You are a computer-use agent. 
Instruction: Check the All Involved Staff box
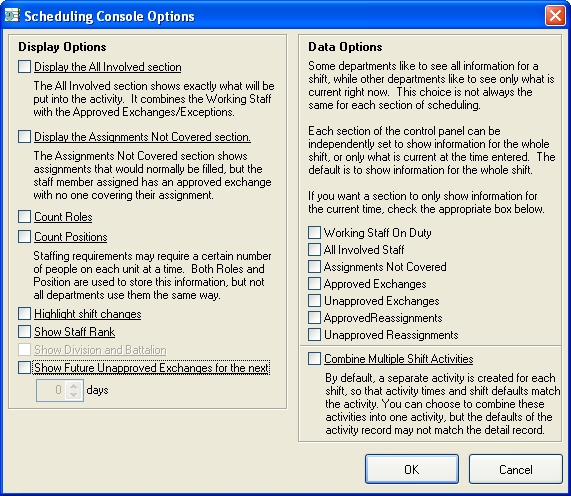pyautogui.click(x=314, y=249)
